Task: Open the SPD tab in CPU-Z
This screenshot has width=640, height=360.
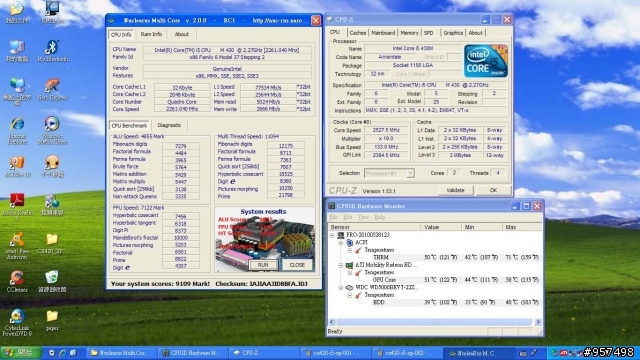Action: pyautogui.click(x=428, y=33)
